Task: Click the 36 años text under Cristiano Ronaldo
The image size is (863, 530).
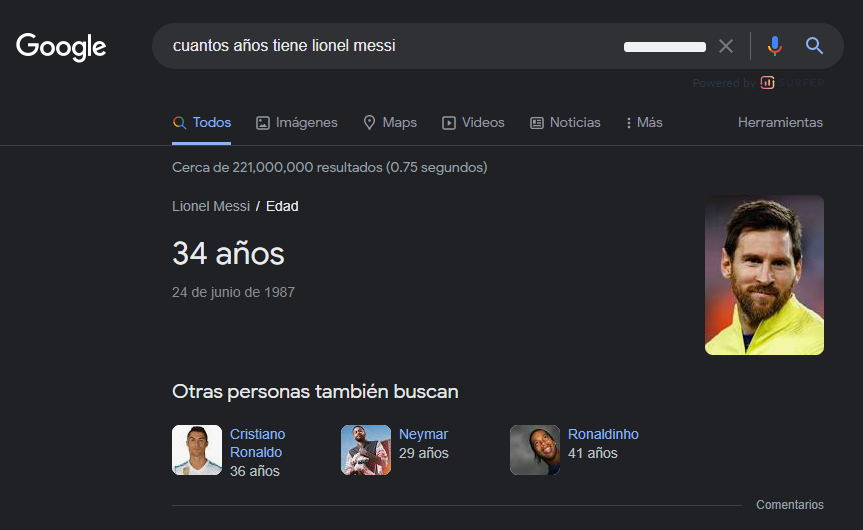Action: [254, 471]
